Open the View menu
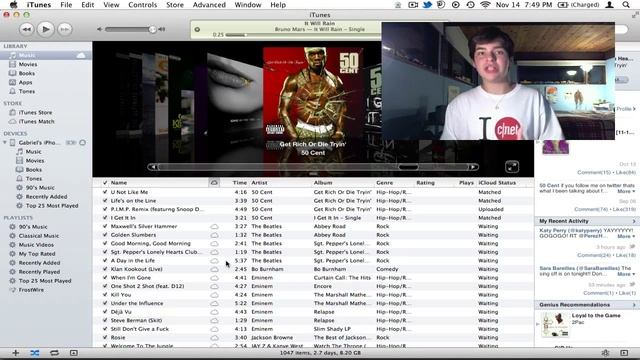The width and height of the screenshot is (640, 360). [x=111, y=5]
